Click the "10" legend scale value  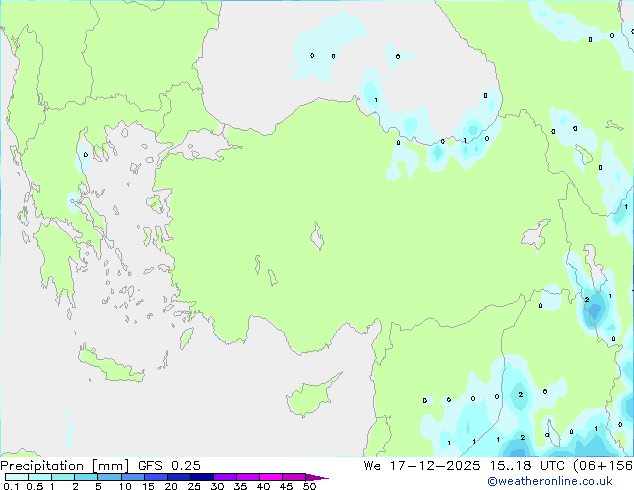[x=125, y=486]
